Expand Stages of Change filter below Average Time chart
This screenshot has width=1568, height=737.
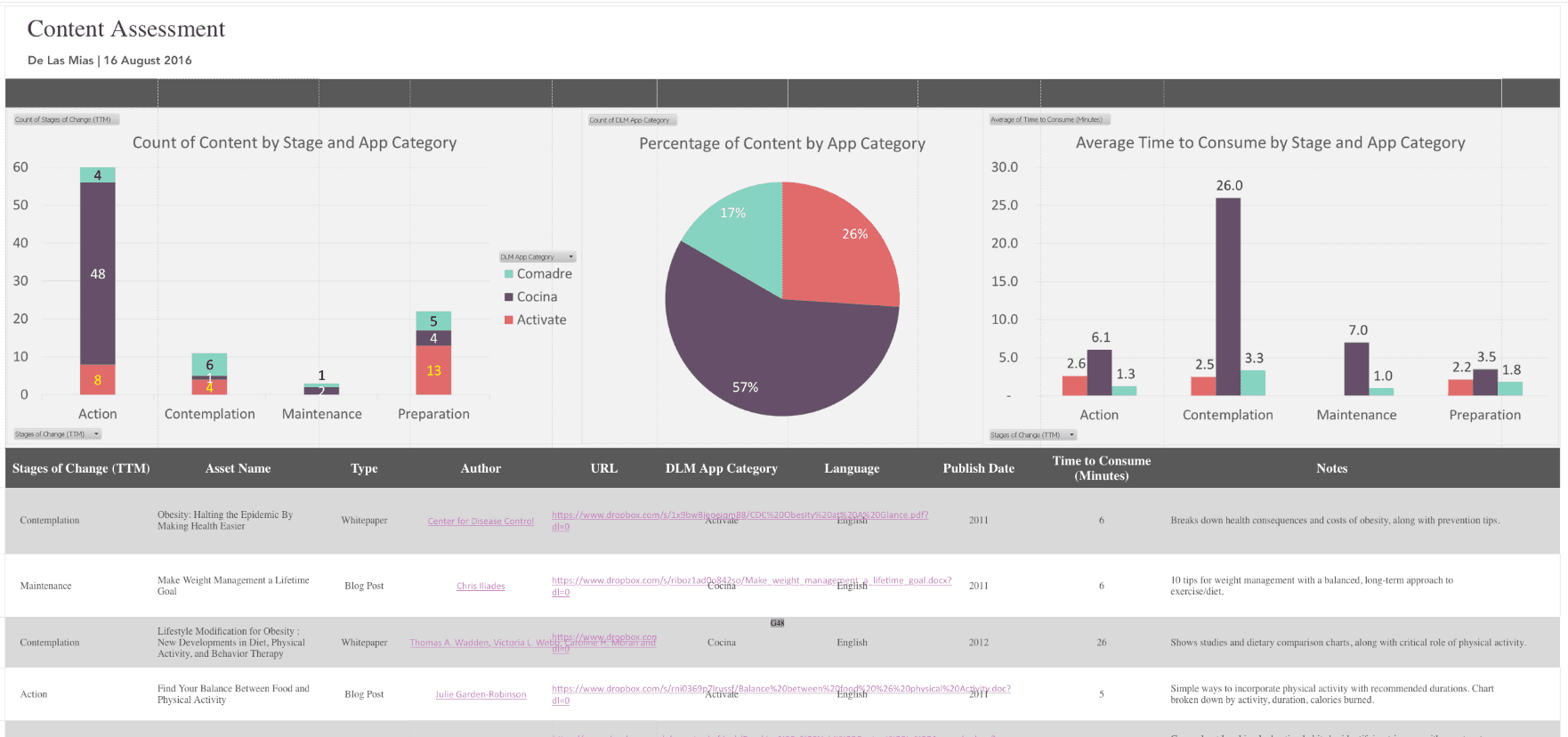1071,435
